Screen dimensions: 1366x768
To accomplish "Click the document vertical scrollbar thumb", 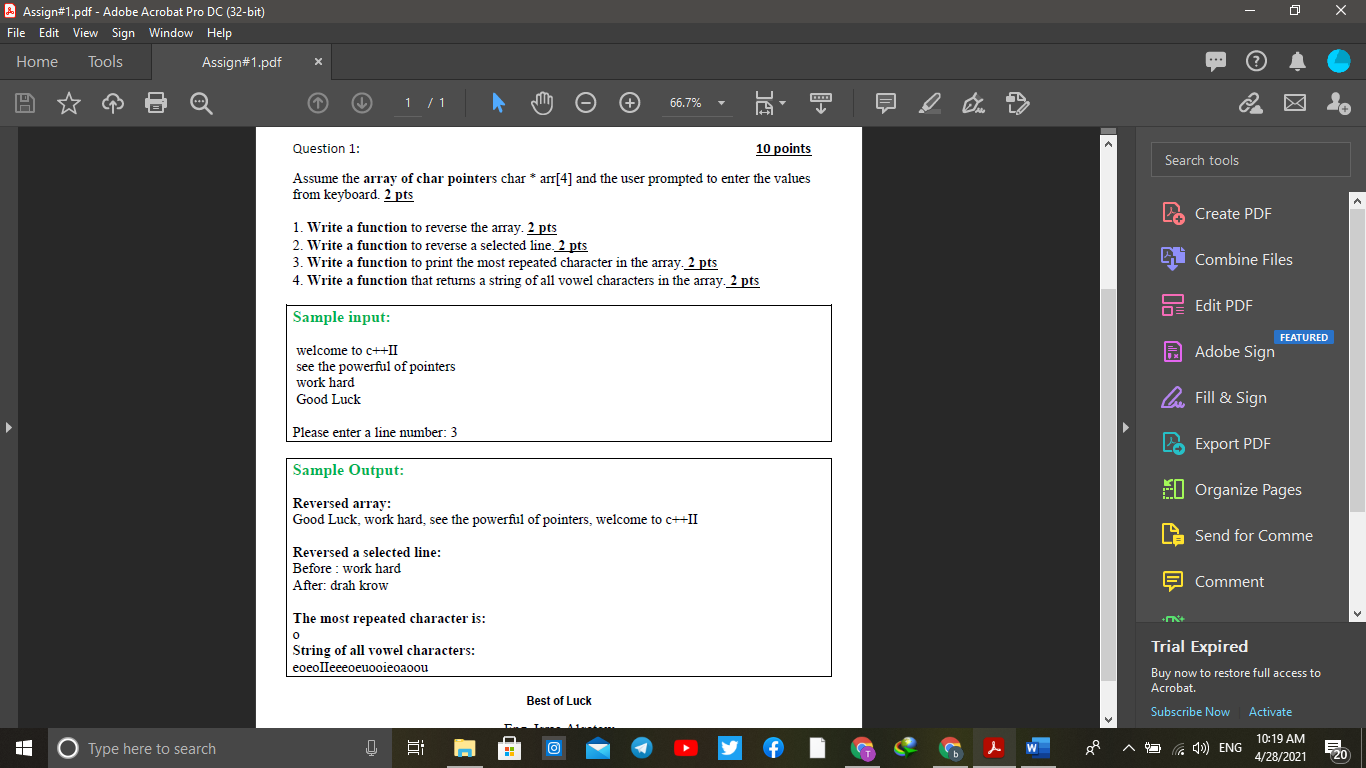I will click(x=1108, y=485).
